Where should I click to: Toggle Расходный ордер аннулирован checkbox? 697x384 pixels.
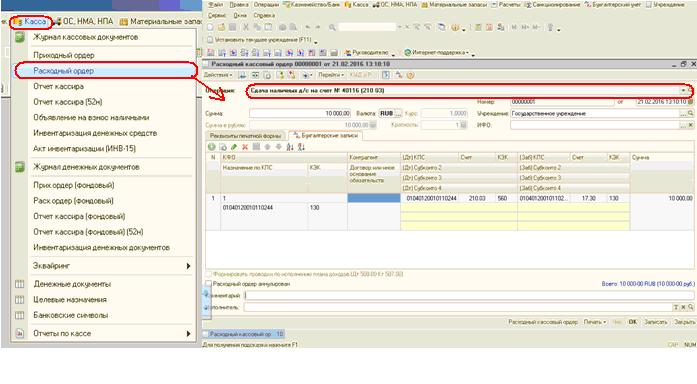point(208,284)
